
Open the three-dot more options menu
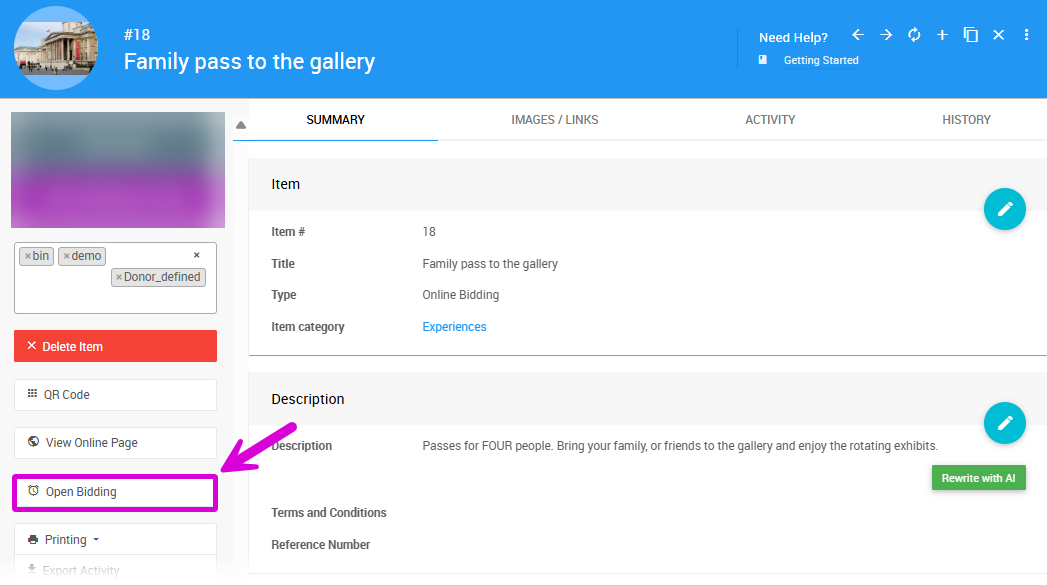tap(1026, 35)
